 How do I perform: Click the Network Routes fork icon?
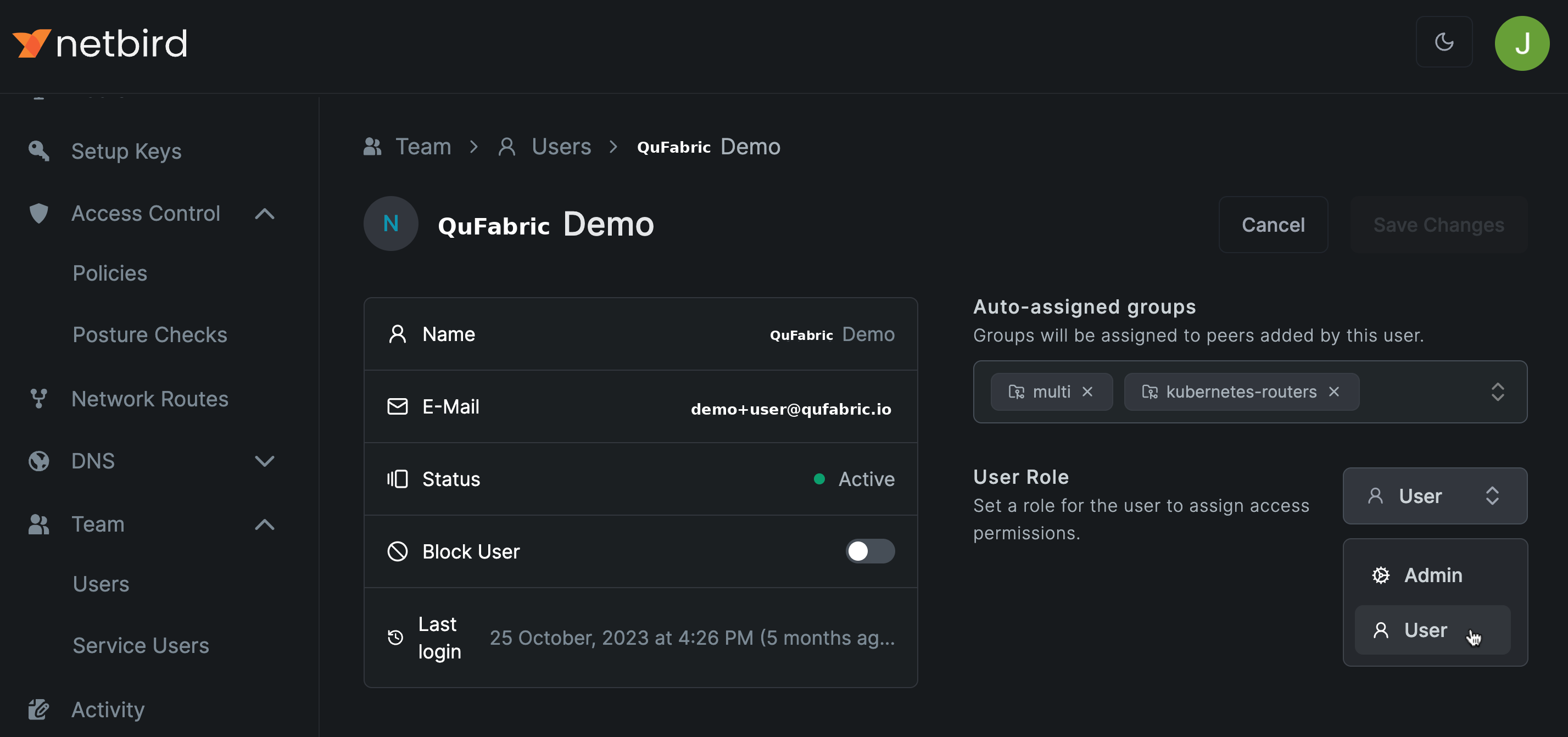[x=39, y=399]
